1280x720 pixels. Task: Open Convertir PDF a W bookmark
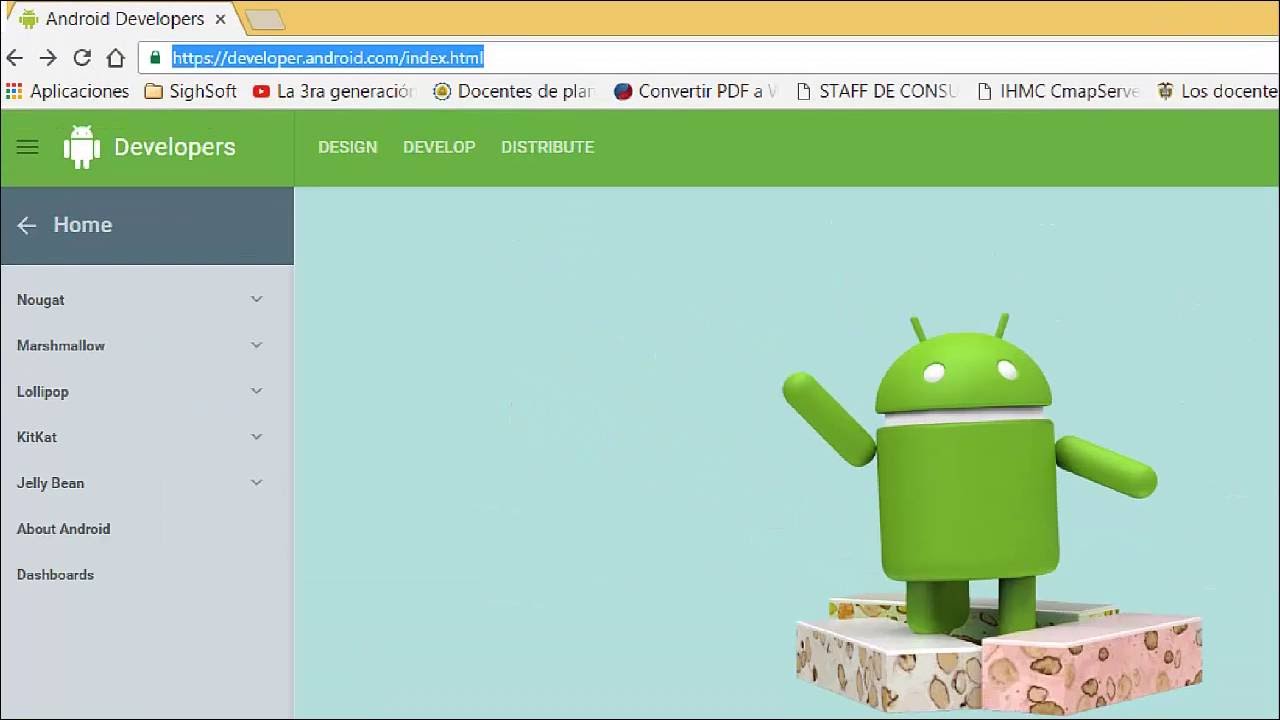(x=696, y=91)
